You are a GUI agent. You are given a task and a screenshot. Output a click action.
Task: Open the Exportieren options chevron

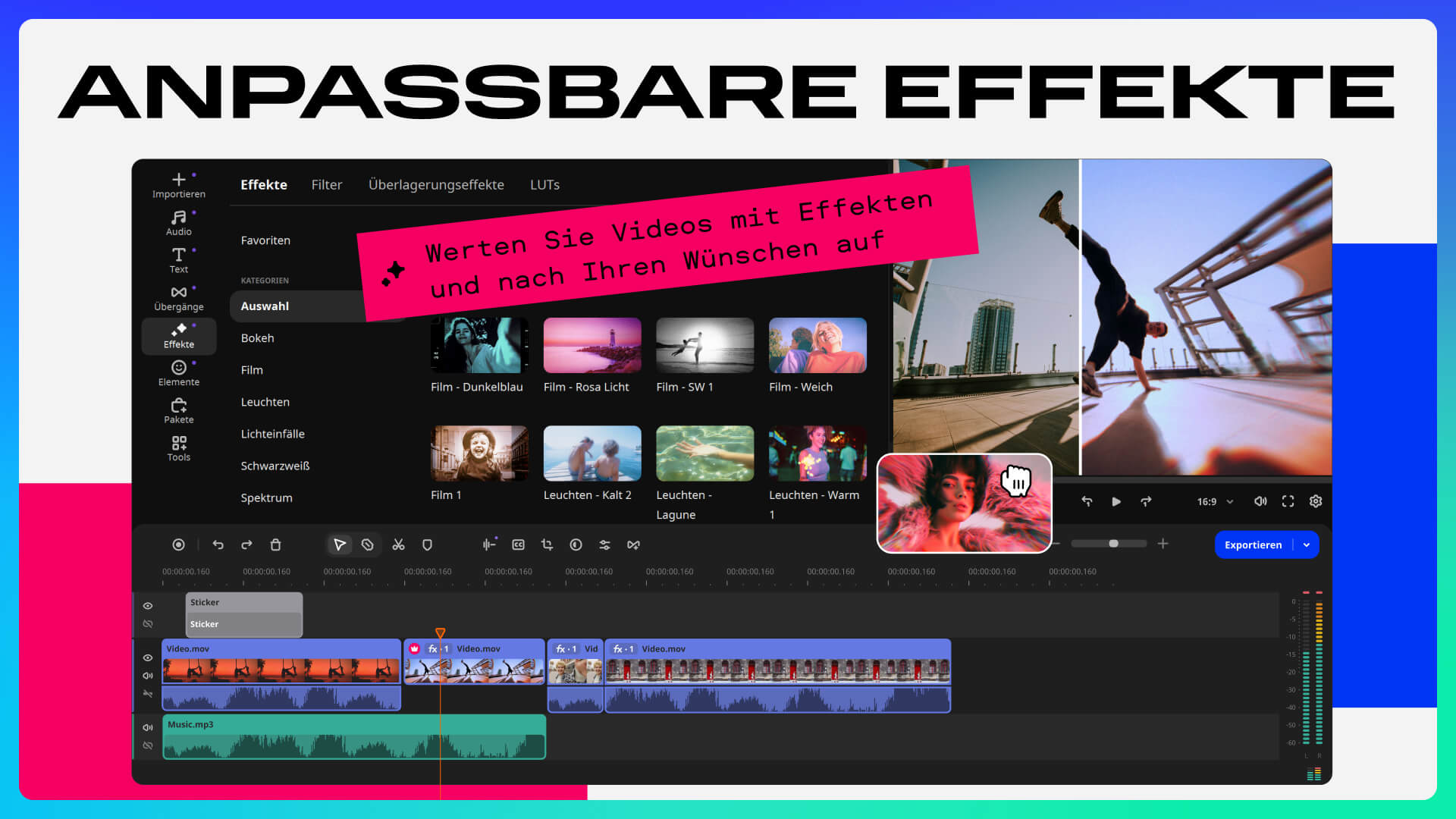point(1306,544)
